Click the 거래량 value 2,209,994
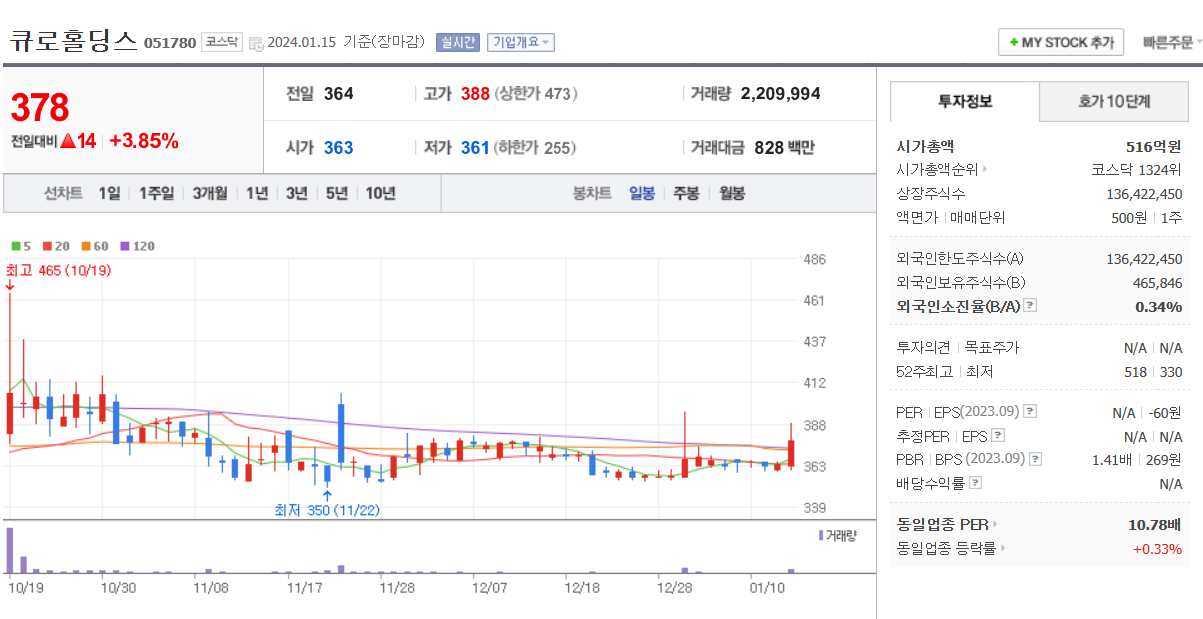 point(780,93)
